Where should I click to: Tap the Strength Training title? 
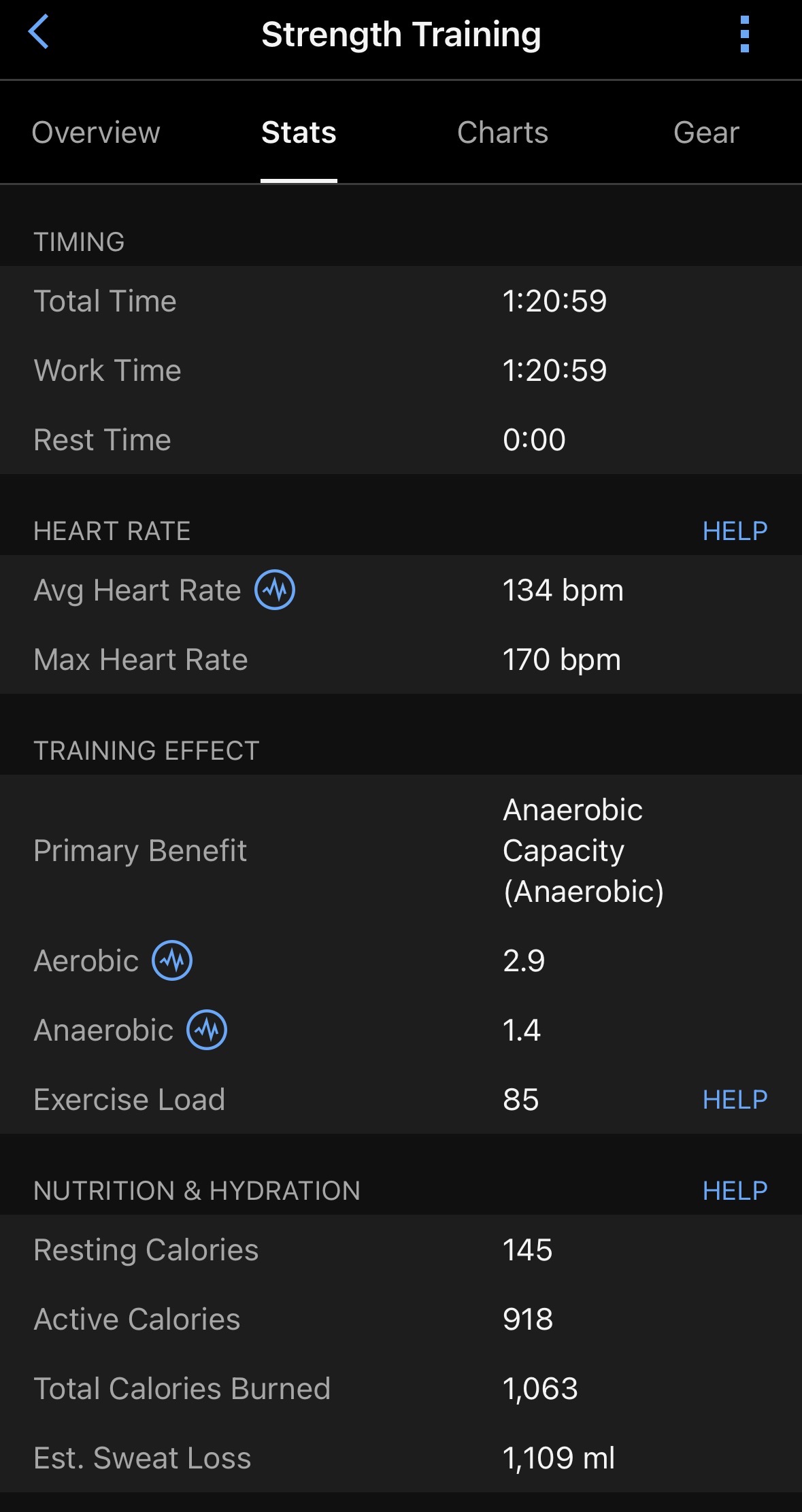click(x=401, y=35)
